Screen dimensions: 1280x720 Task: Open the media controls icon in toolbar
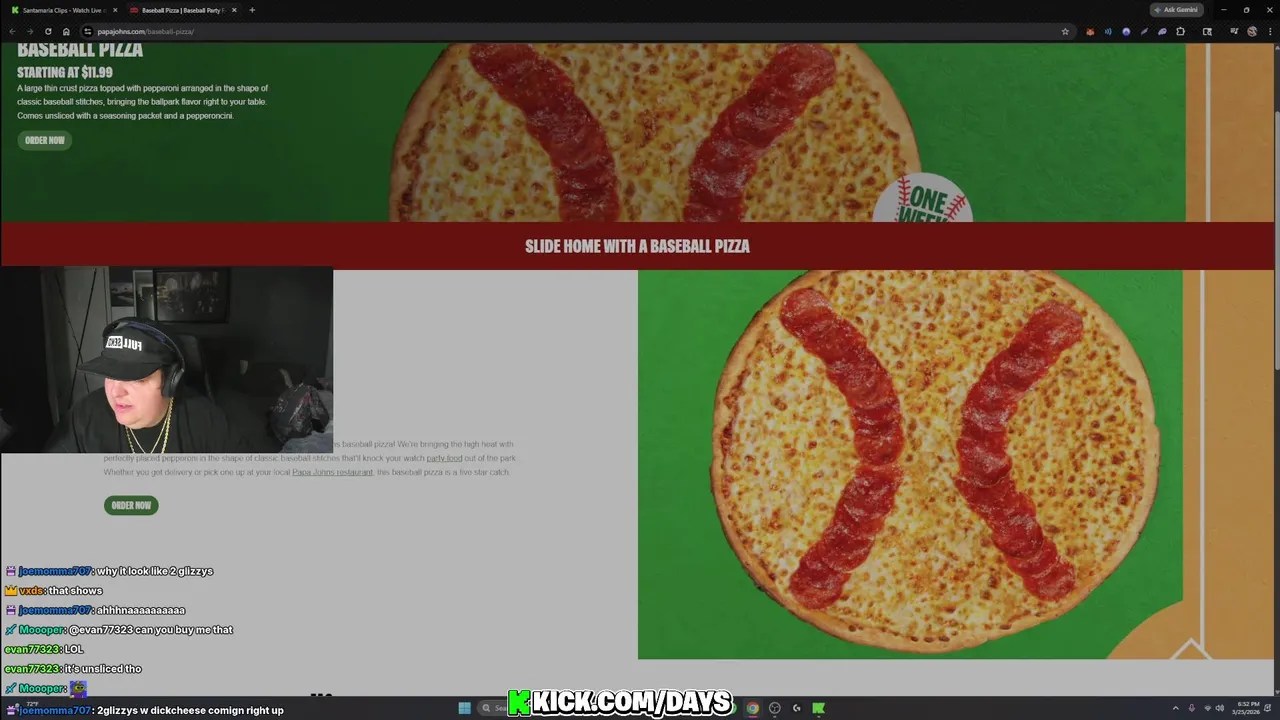pos(1235,31)
